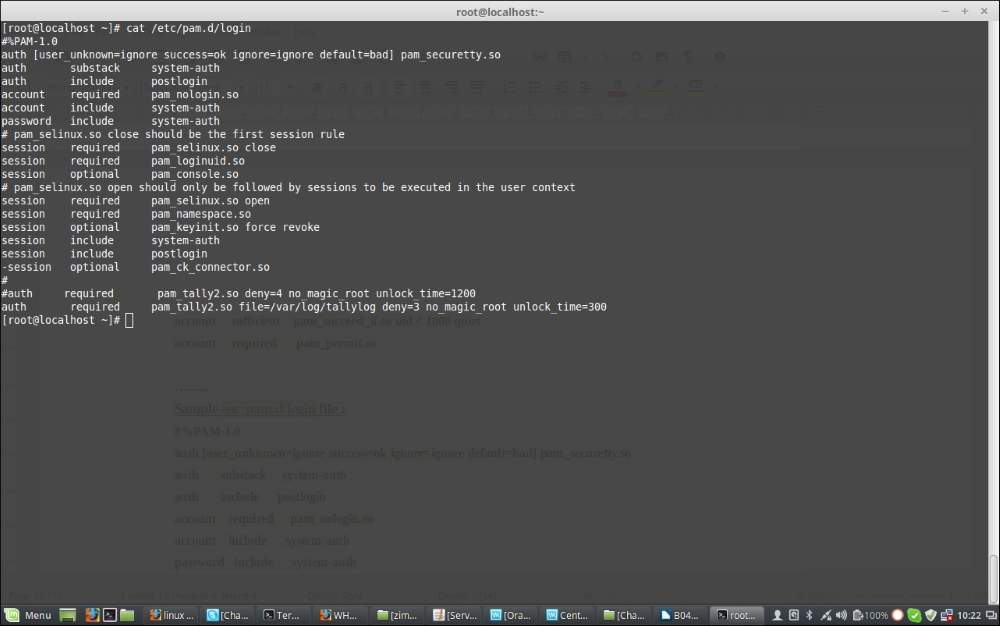
Task: Click 'pam_namespace.so' in the terminal
Action: click(x=201, y=214)
